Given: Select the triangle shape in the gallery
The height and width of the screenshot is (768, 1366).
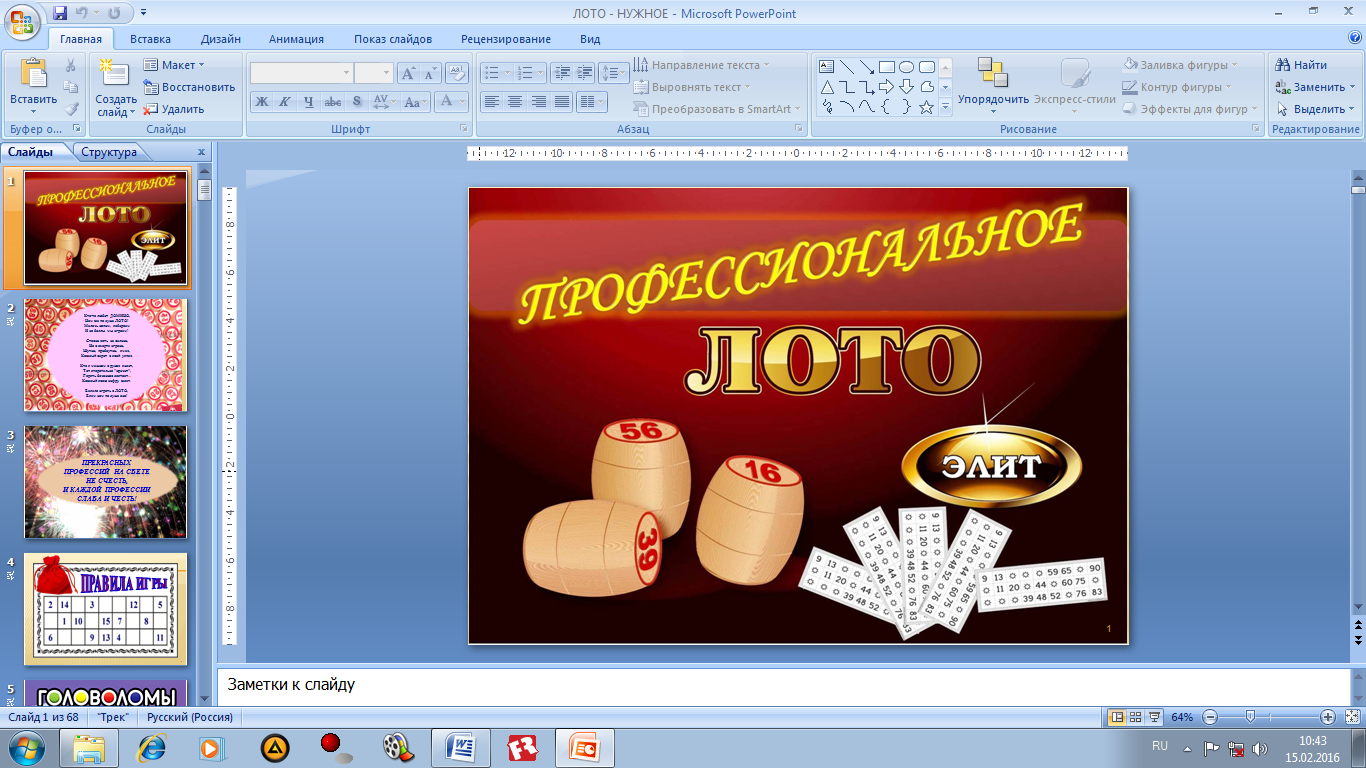Looking at the screenshot, I should [827, 87].
